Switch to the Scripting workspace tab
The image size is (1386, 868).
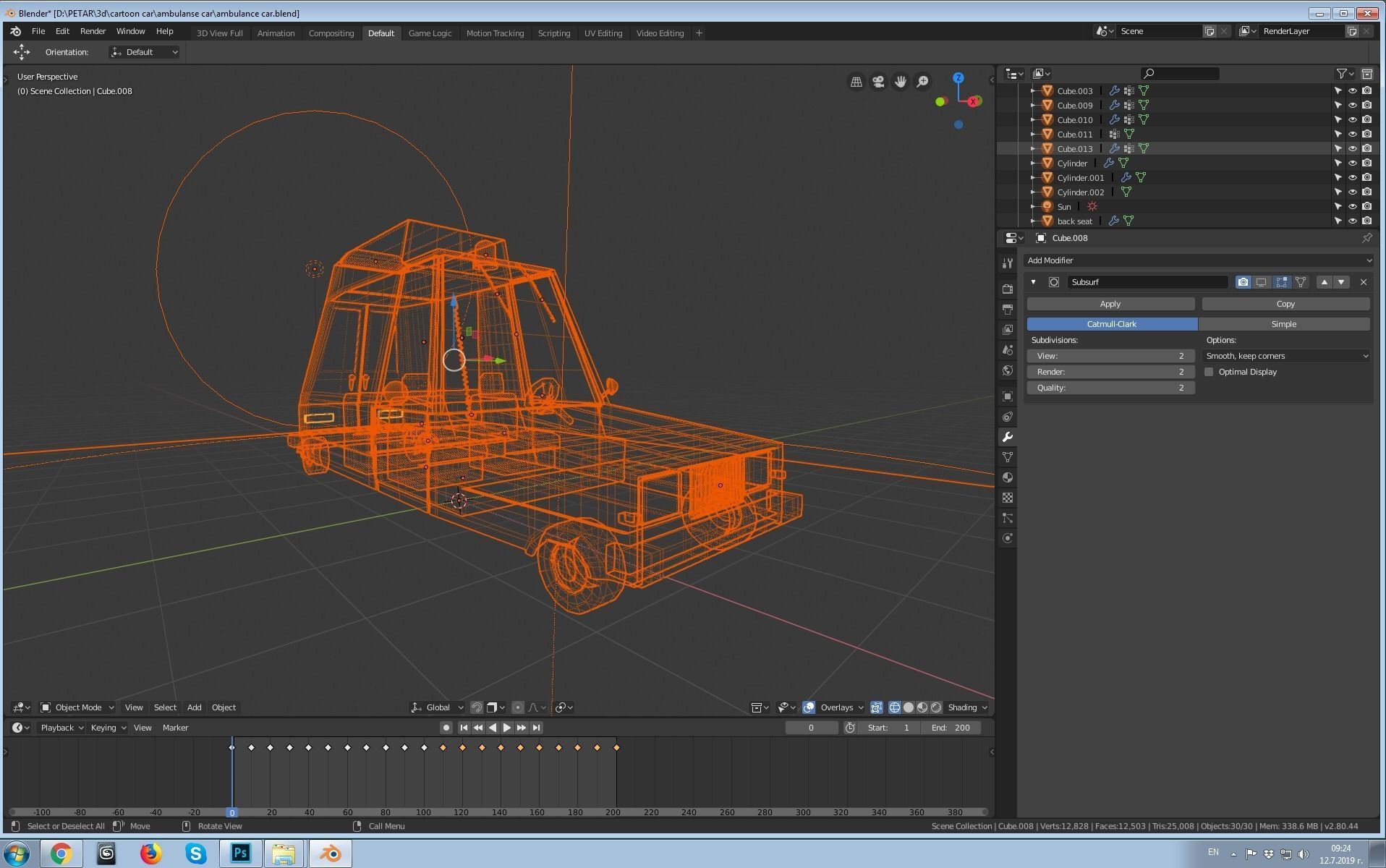click(x=553, y=33)
